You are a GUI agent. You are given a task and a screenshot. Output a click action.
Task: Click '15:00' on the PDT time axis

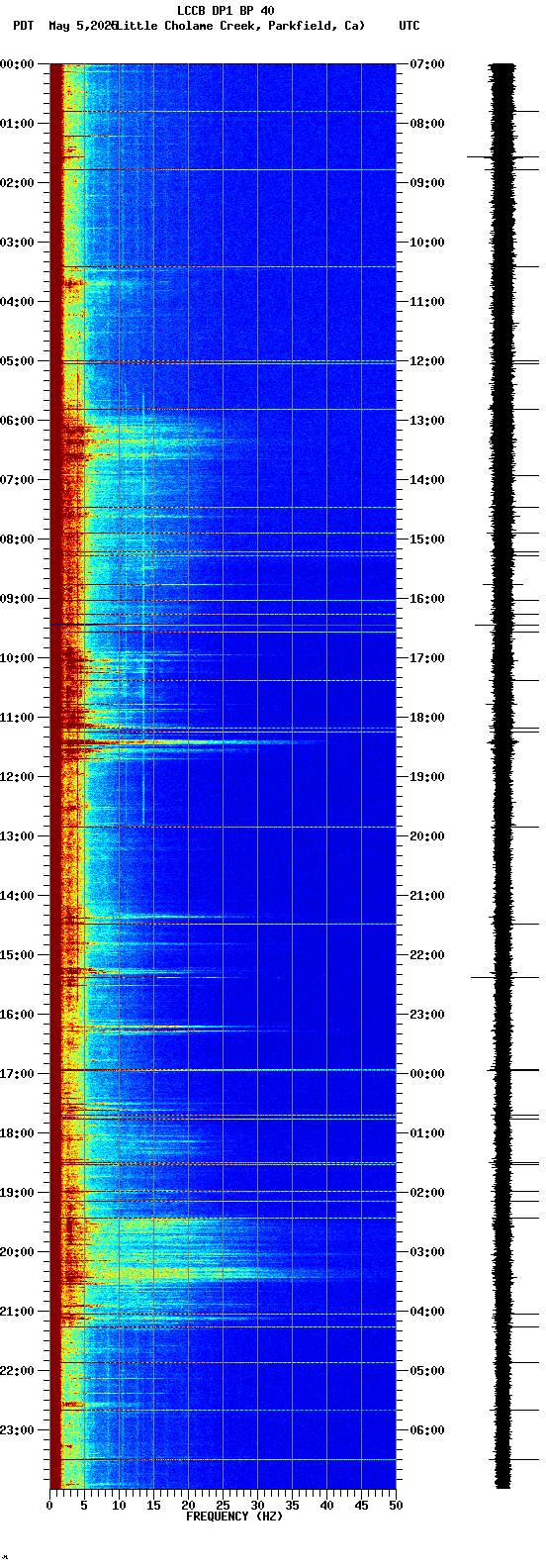[17, 955]
